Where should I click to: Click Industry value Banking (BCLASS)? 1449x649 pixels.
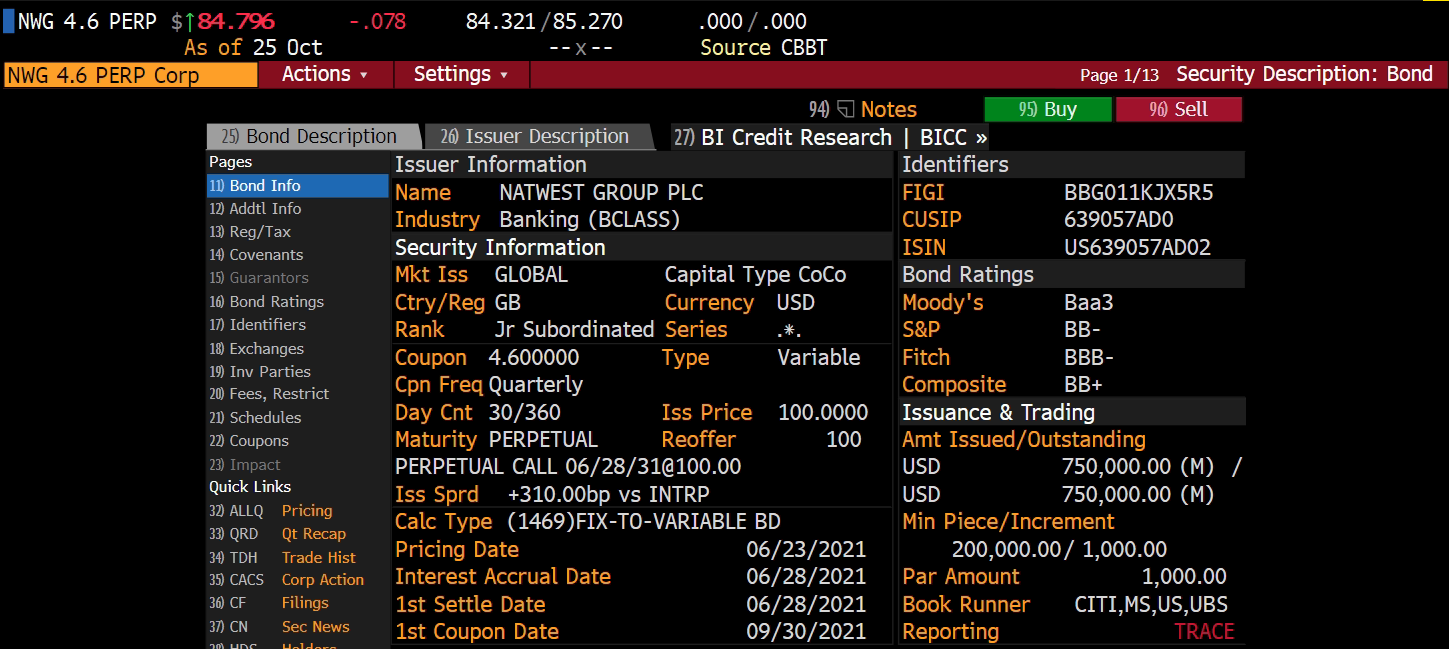coord(590,220)
